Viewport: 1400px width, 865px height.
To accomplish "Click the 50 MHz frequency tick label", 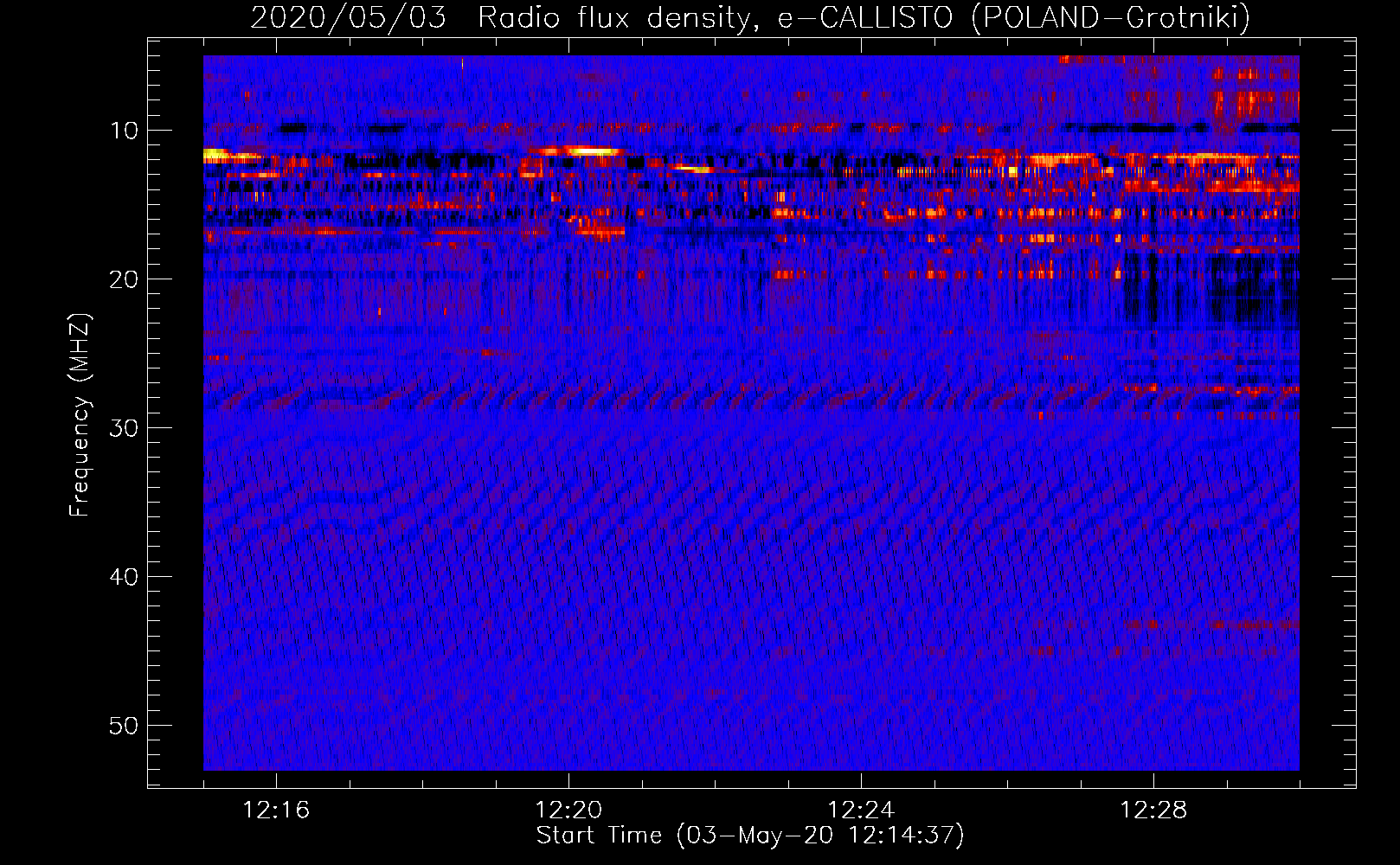I will point(125,726).
